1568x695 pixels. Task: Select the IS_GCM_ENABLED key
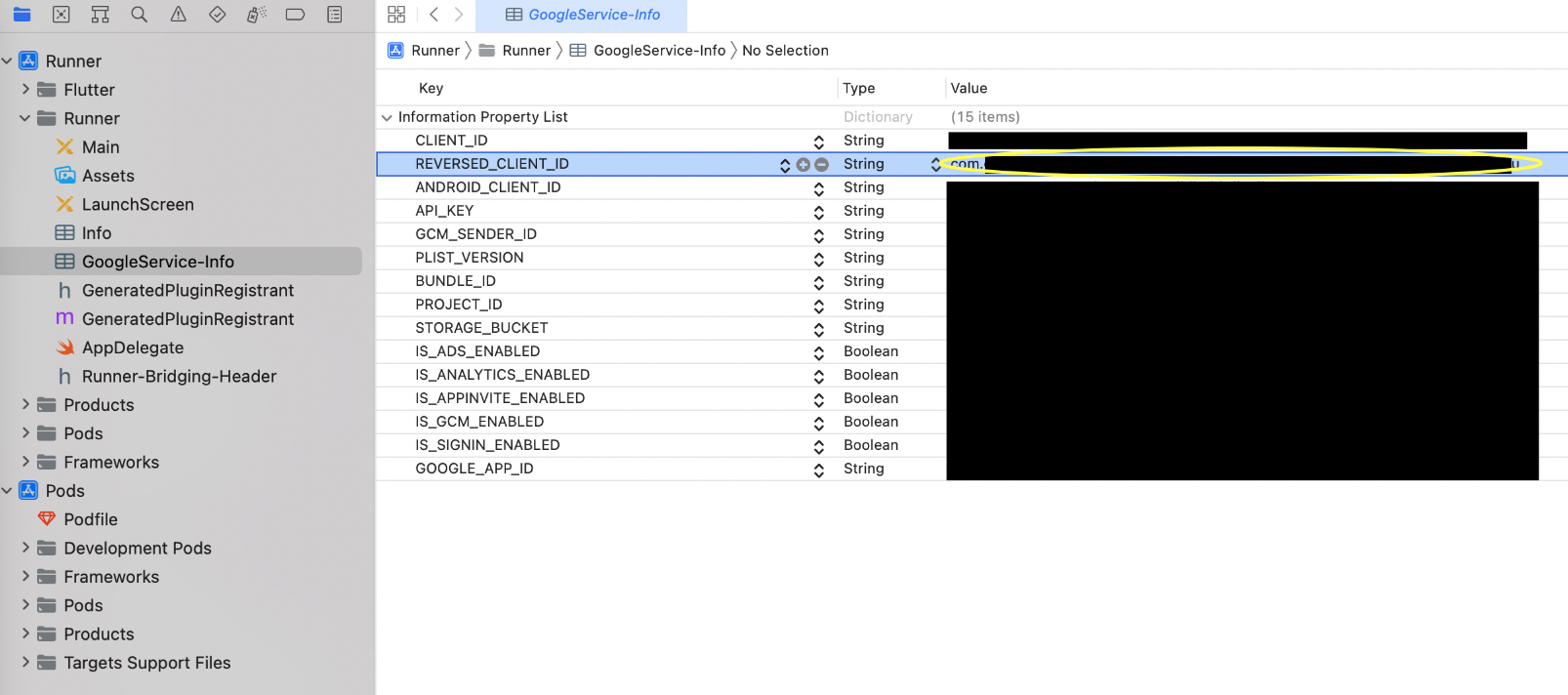pyautogui.click(x=479, y=422)
